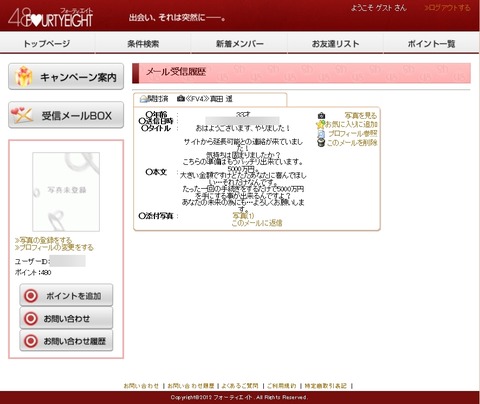The width and height of the screenshot is (480, 404).
Task: Click プロフィール参照 link
Action: [353, 133]
